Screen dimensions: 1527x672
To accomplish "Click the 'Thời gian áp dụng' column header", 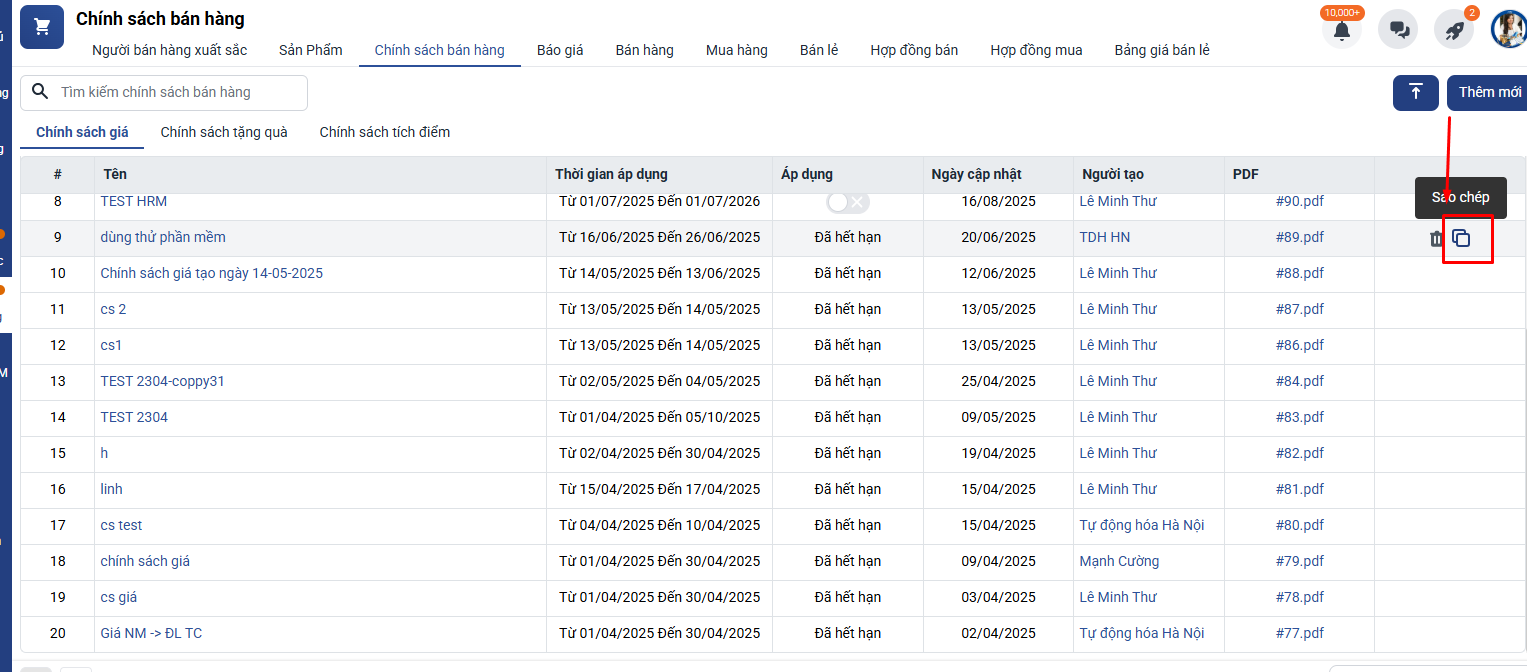I will (611, 174).
